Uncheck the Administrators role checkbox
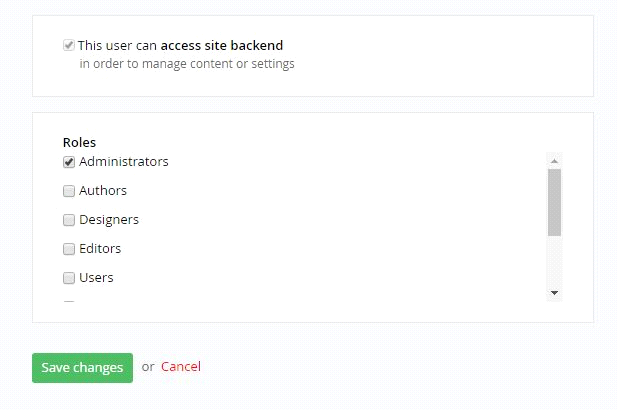 [69, 162]
